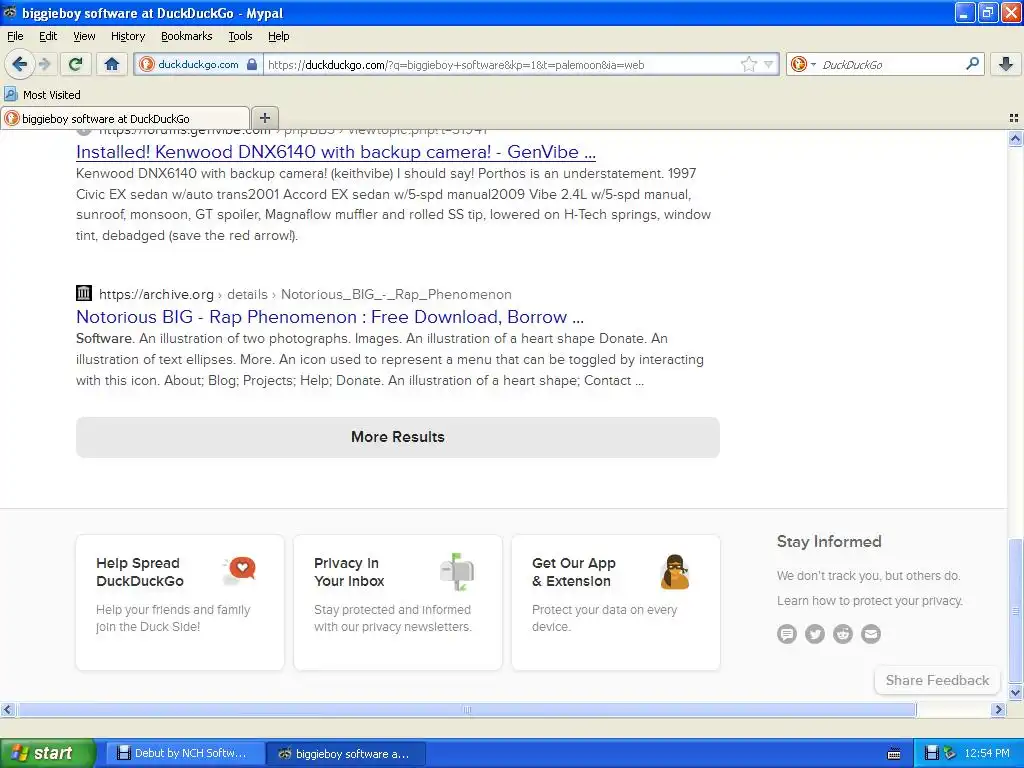Open the DuckDuckGo Twitter icon
The height and width of the screenshot is (768, 1024).
pyautogui.click(x=815, y=633)
